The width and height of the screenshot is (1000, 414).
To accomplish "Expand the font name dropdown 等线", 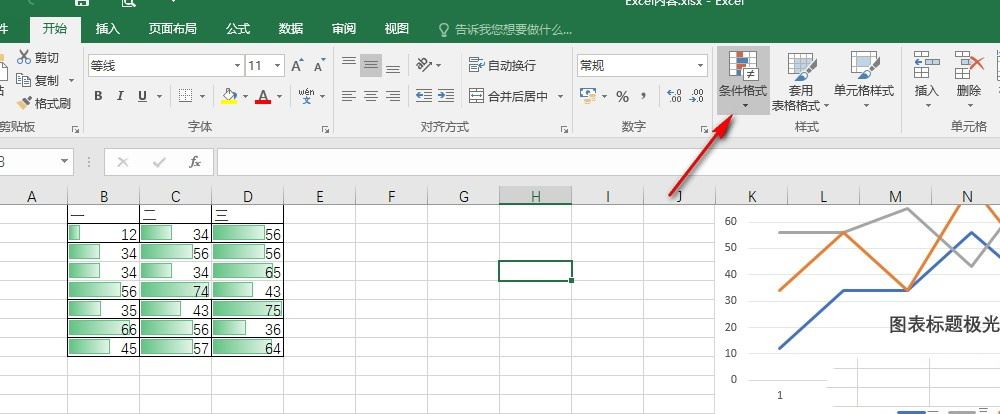I will (x=237, y=66).
